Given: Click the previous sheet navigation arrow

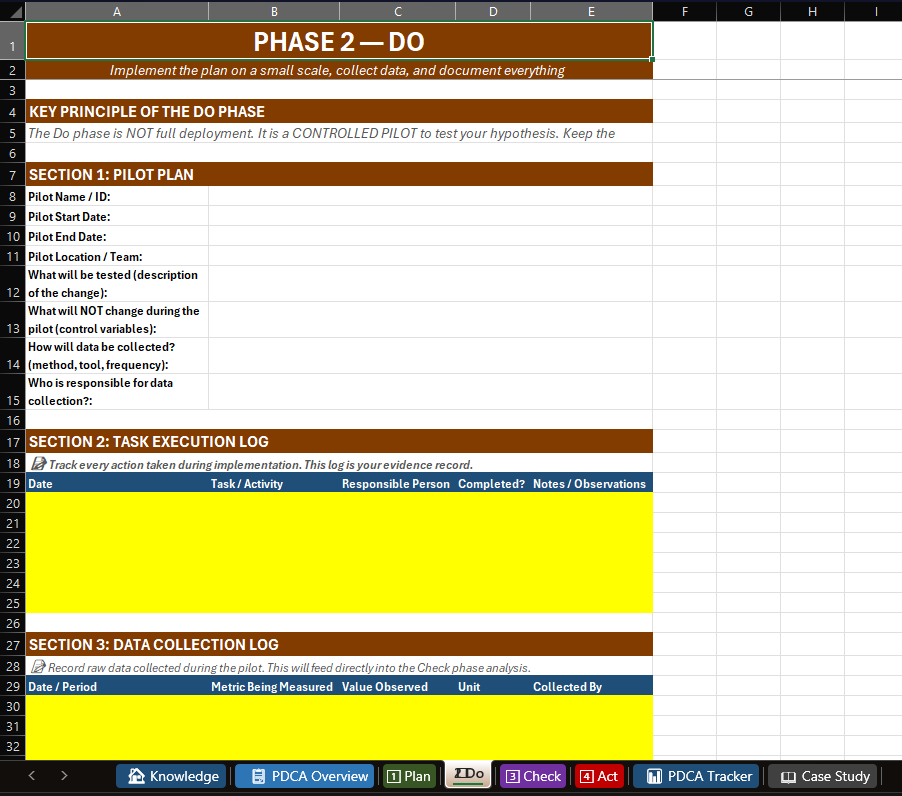Looking at the screenshot, I should pyautogui.click(x=31, y=776).
